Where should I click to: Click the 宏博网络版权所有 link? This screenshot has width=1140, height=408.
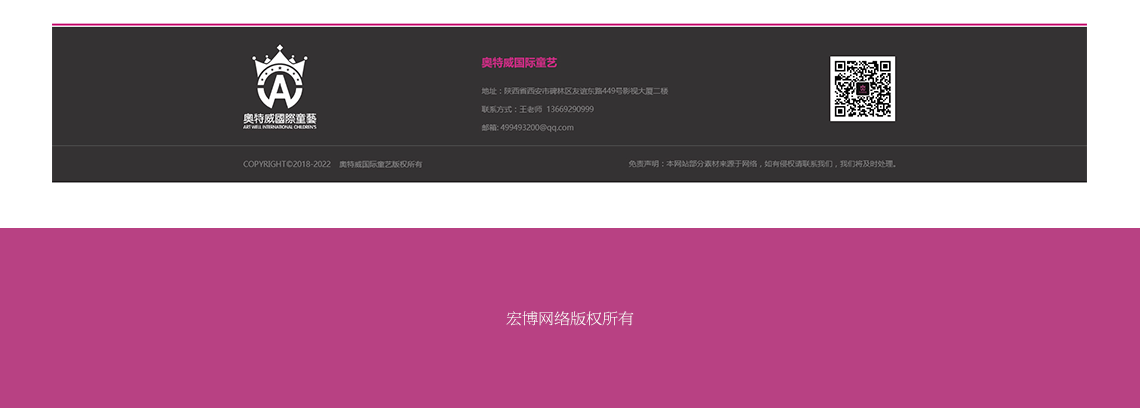(x=570, y=319)
